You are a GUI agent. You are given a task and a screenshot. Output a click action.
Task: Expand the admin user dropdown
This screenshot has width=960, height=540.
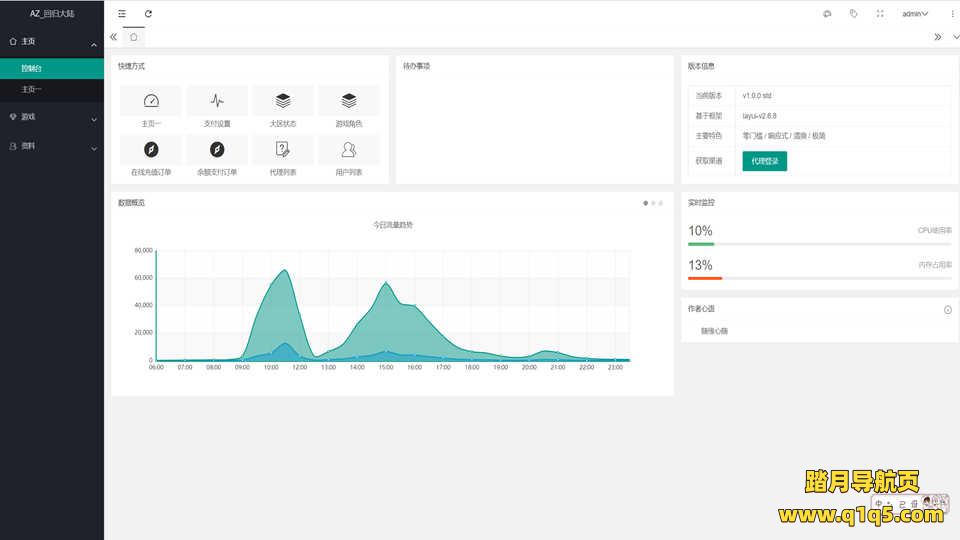point(915,14)
